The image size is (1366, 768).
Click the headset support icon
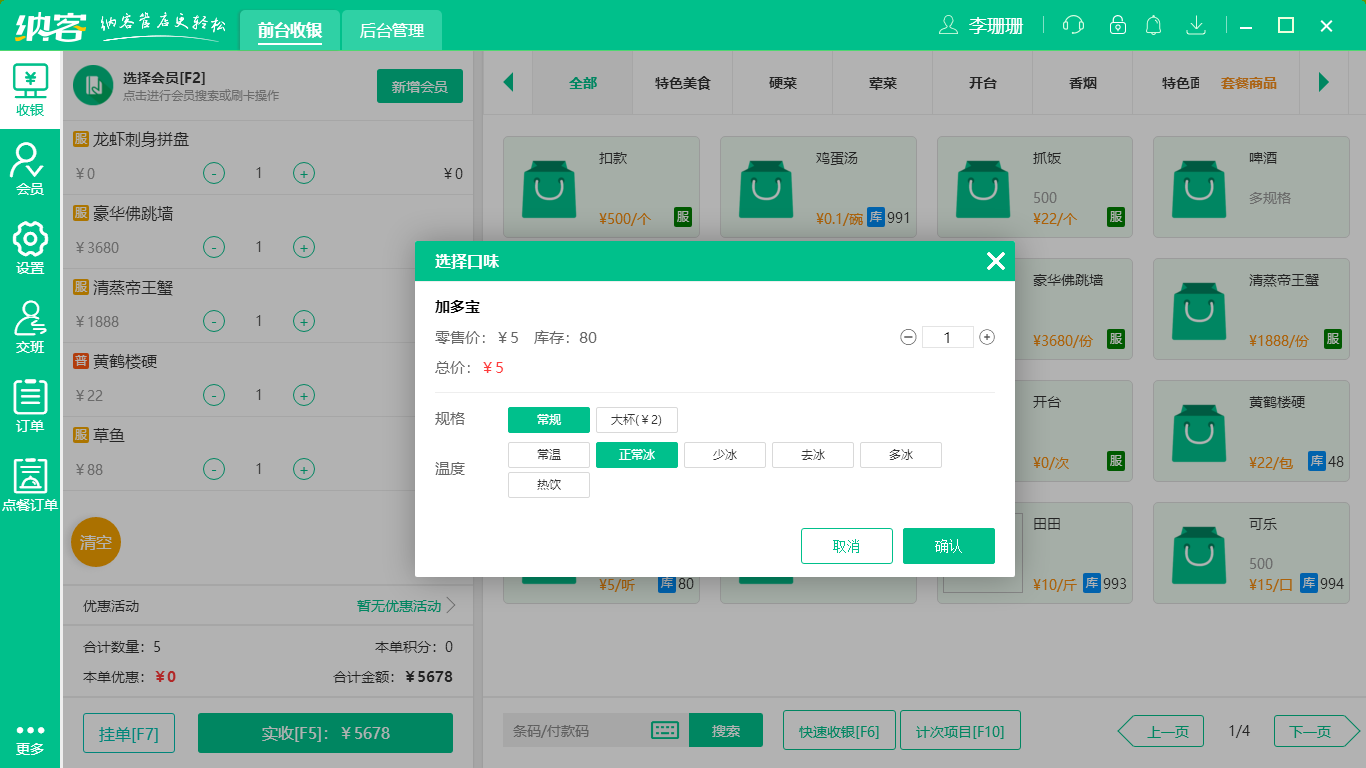(1072, 24)
